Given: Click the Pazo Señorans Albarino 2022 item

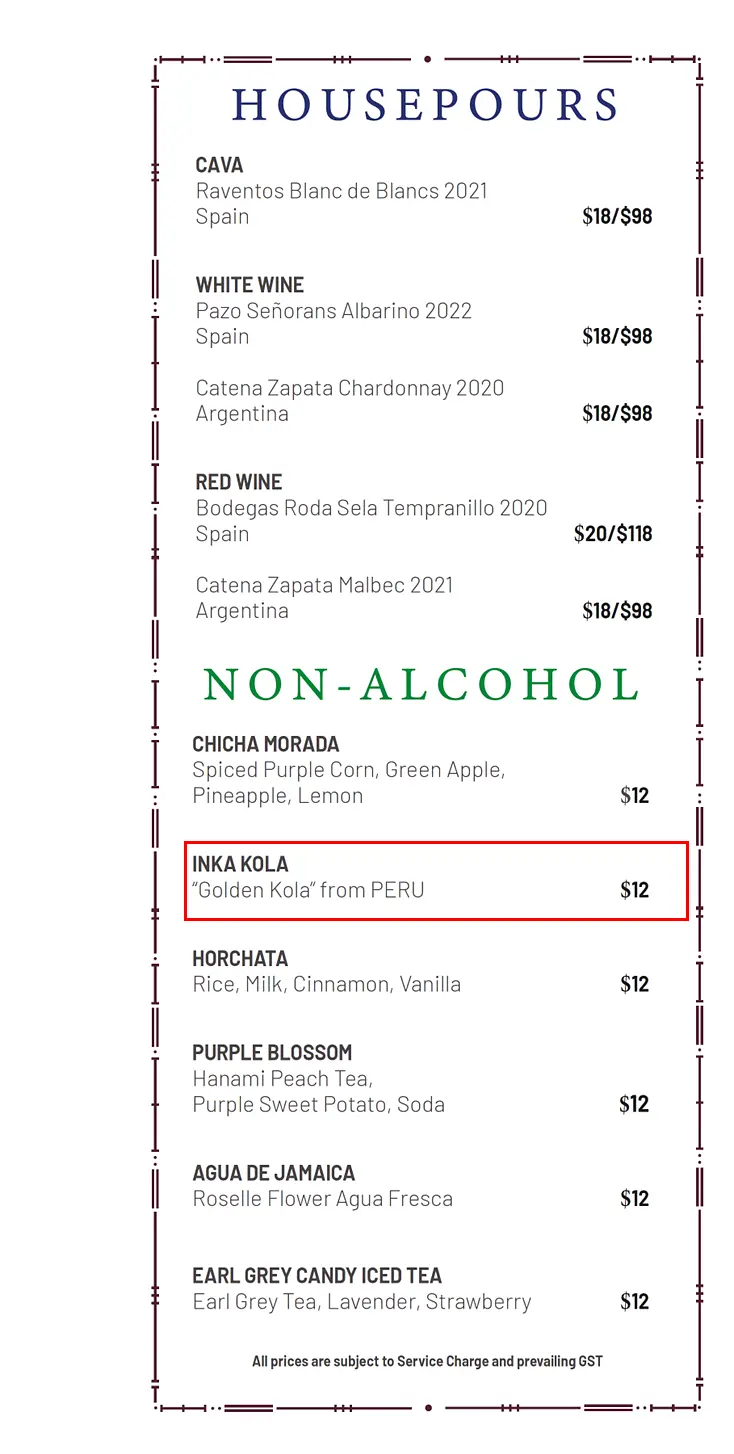Looking at the screenshot, I should point(424,323).
